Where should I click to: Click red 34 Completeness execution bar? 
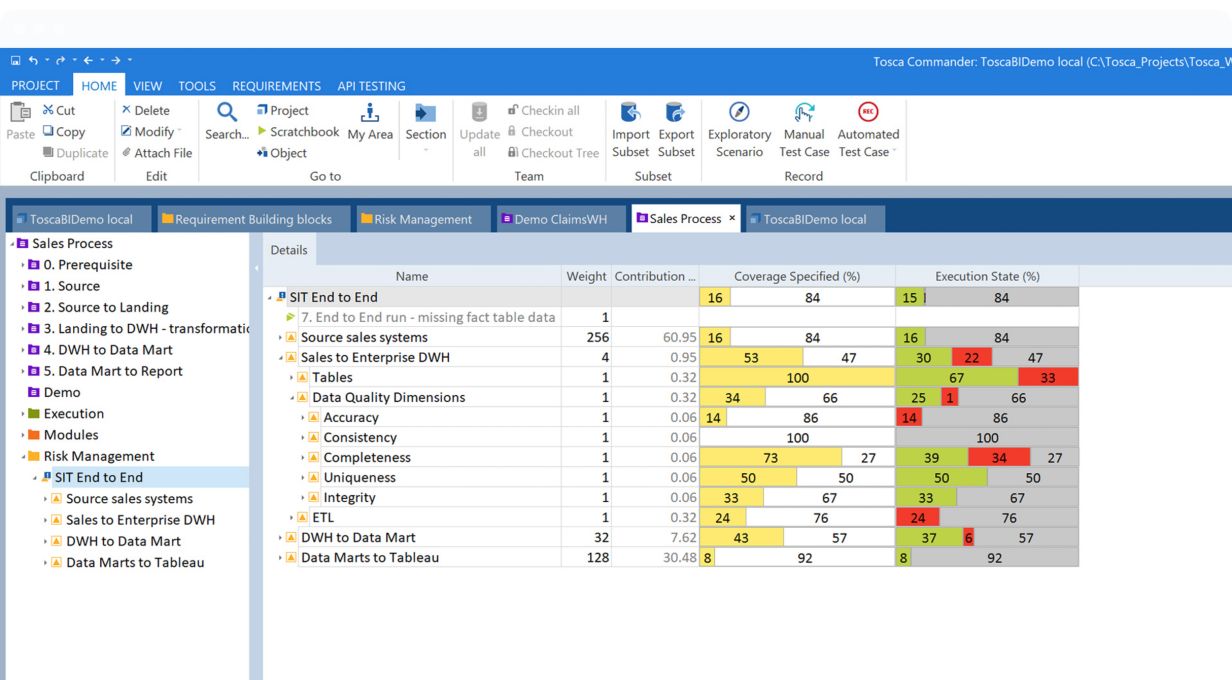pyautogui.click(x=999, y=458)
